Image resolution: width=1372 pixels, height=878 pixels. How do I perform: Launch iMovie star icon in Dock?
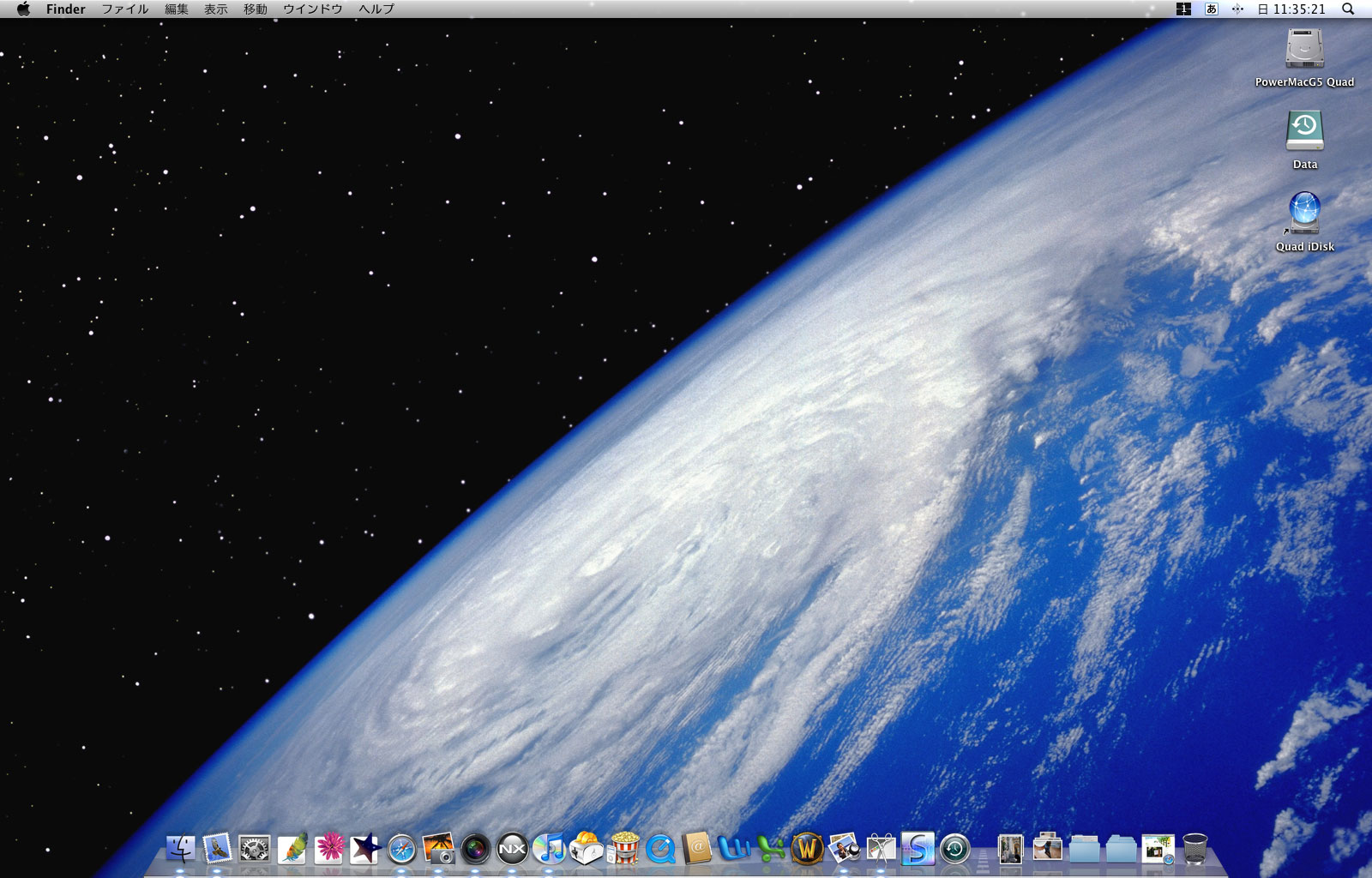click(x=365, y=849)
